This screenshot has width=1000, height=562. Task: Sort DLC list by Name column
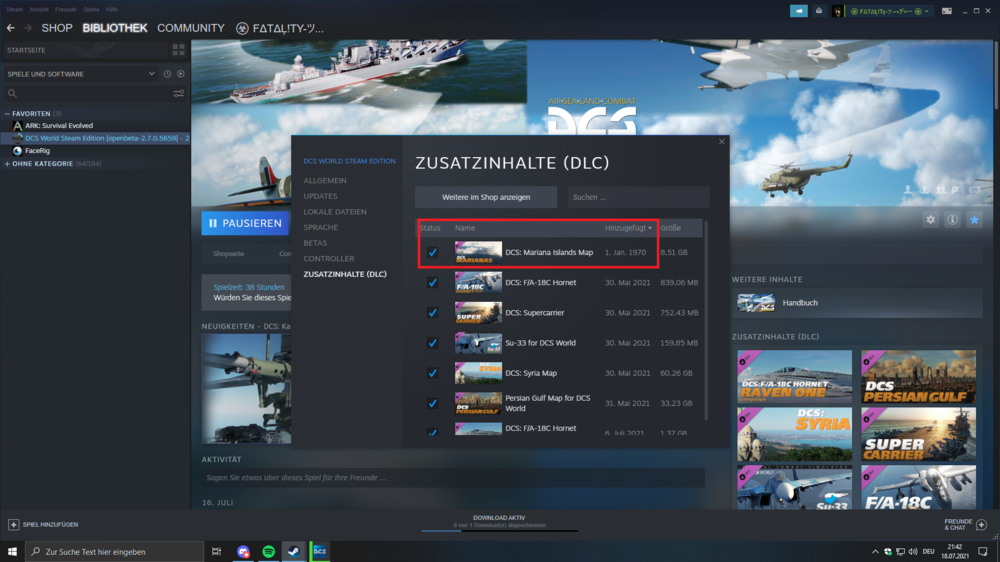point(465,228)
